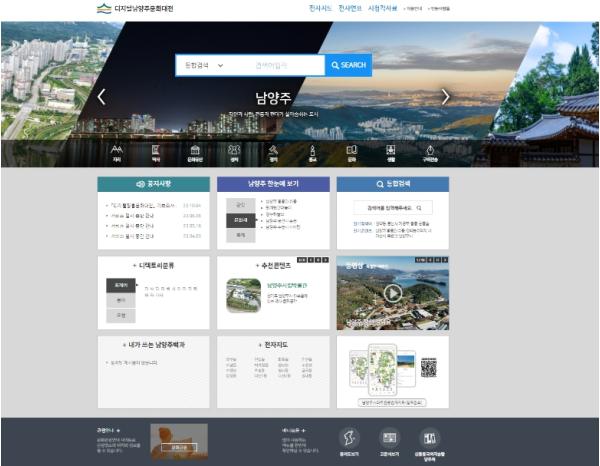Open the 역사 category icon
The width and height of the screenshot is (600, 466).
click(x=155, y=153)
